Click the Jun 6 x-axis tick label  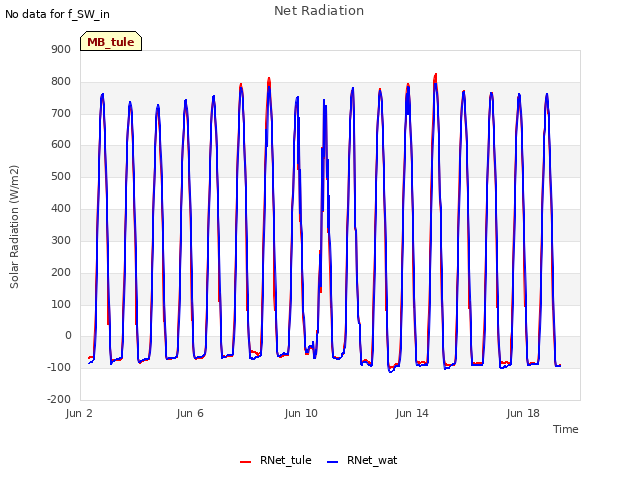(190, 413)
